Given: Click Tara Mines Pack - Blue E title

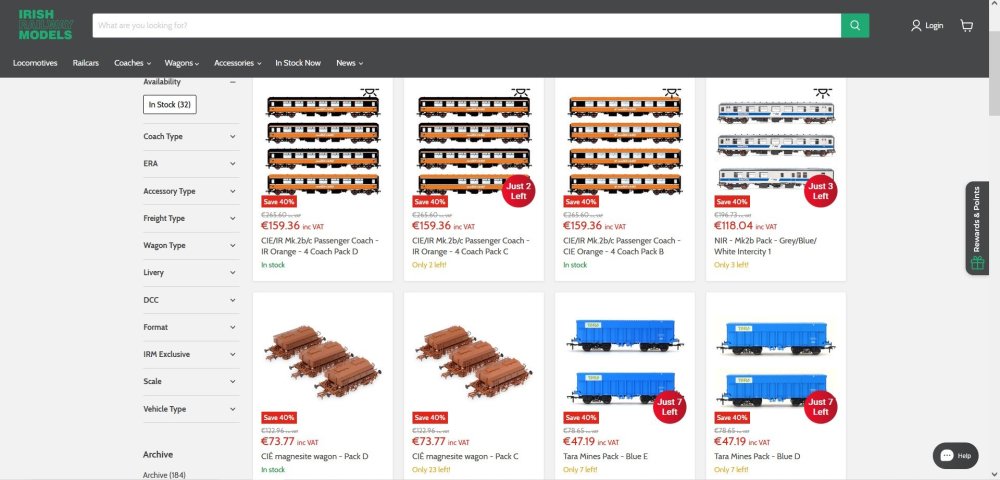Looking at the screenshot, I should click(608, 456).
